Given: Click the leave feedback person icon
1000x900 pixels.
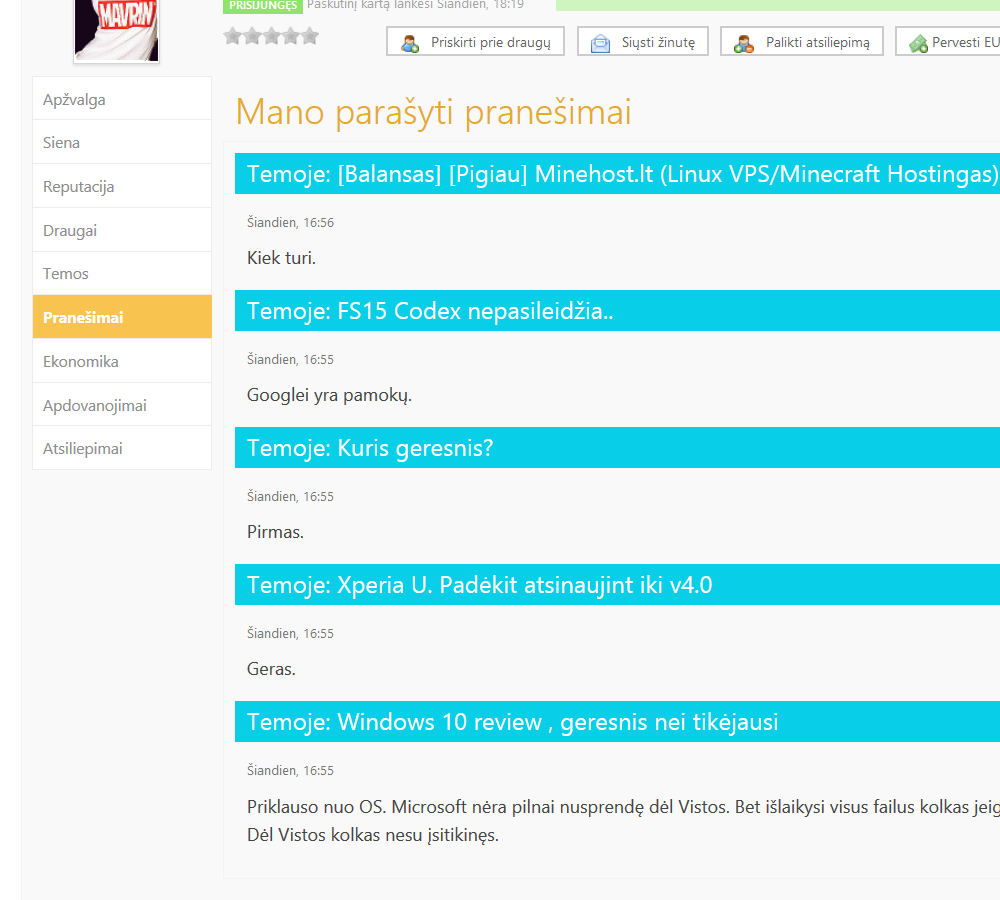Looking at the screenshot, I should 744,43.
